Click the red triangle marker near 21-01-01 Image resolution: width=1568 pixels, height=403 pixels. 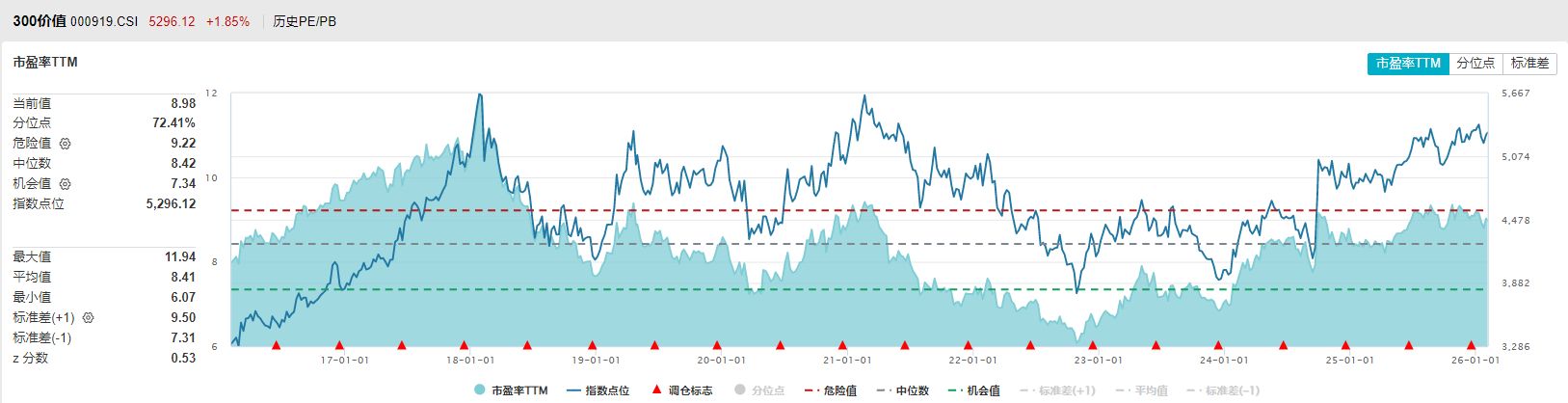pyautogui.click(x=842, y=345)
